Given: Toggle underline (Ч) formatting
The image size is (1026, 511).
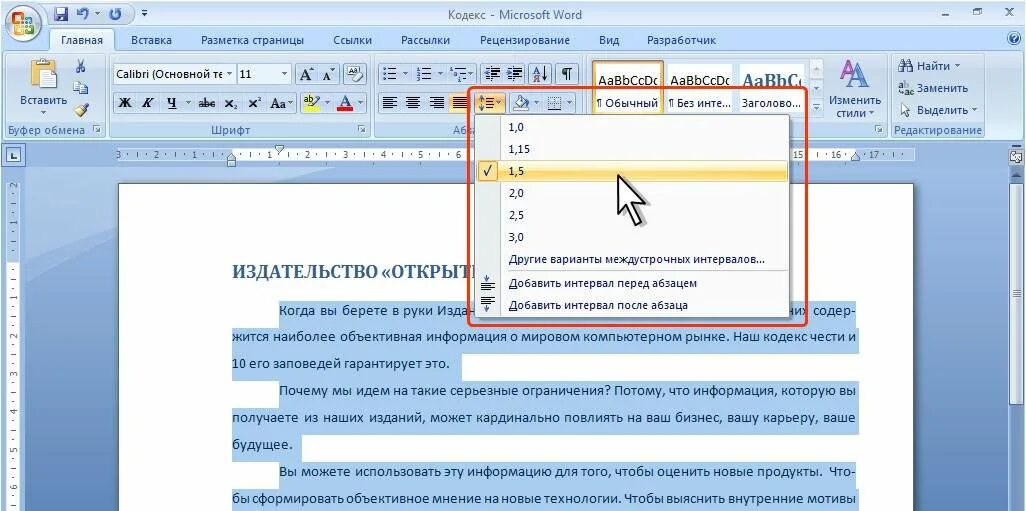Looking at the screenshot, I should pos(171,103).
